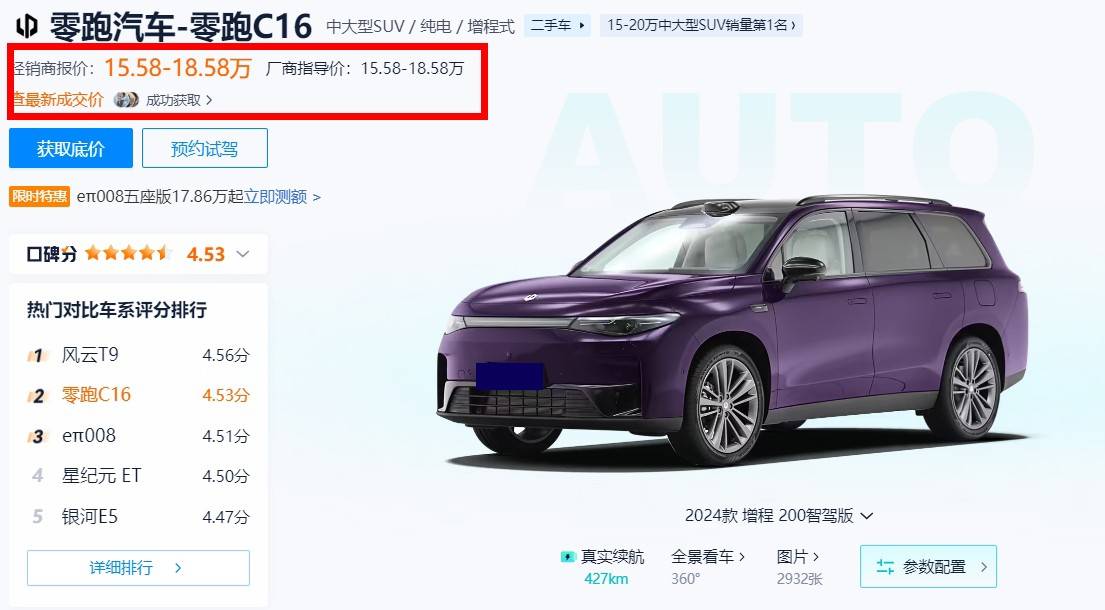Select 星纪元 ET in comparison list
This screenshot has width=1105, height=610.
pos(101,475)
